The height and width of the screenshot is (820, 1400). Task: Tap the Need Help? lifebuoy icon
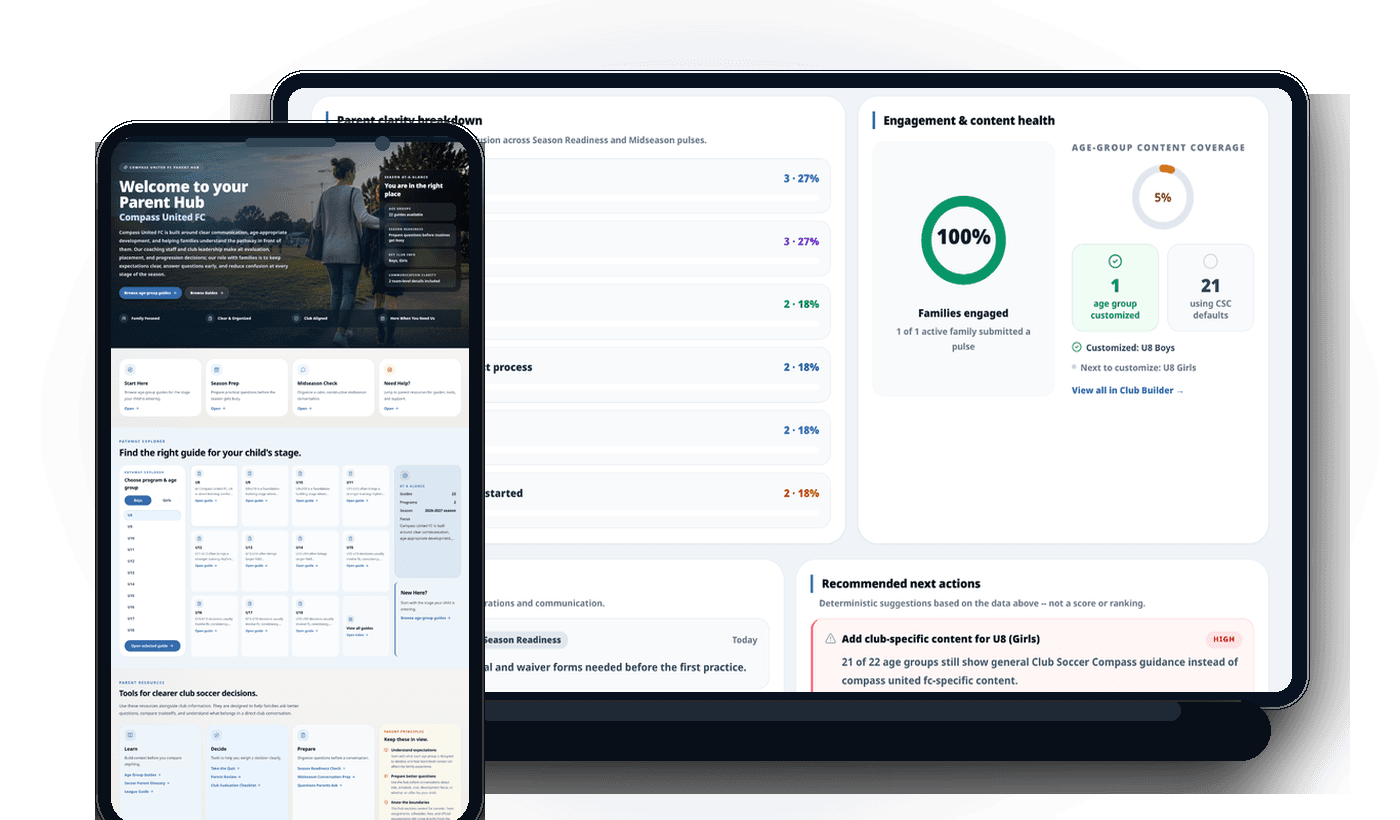click(390, 370)
